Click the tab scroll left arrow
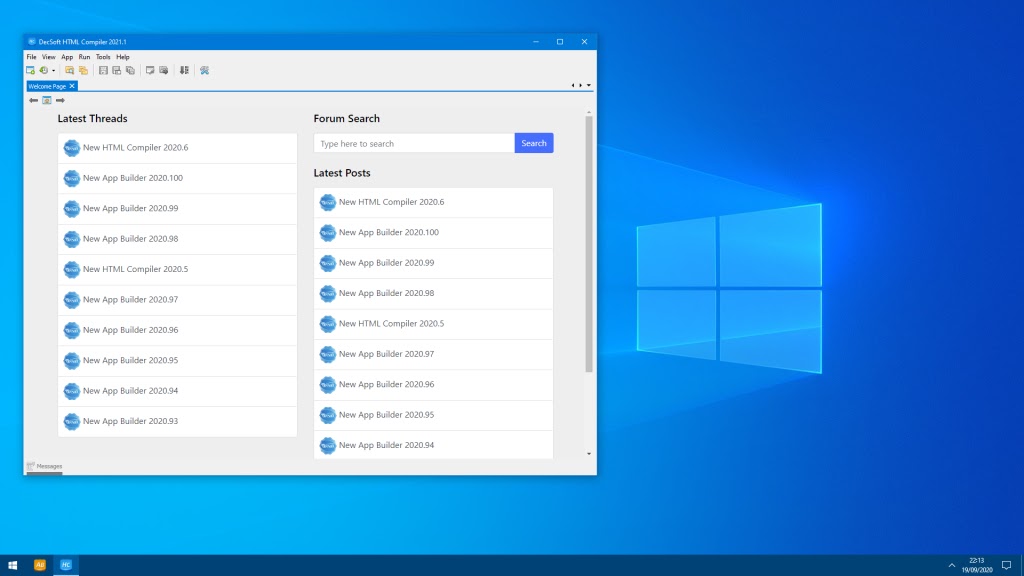The width and height of the screenshot is (1024, 576). tap(573, 86)
